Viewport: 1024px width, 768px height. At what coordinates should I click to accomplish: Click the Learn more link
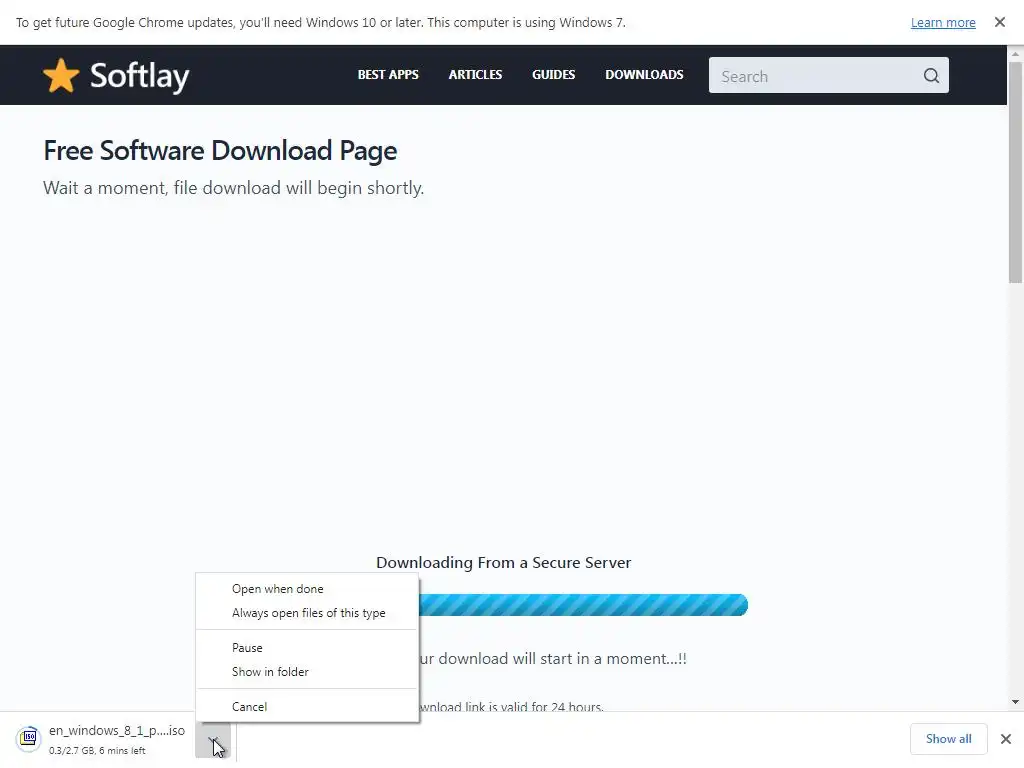pos(943,23)
